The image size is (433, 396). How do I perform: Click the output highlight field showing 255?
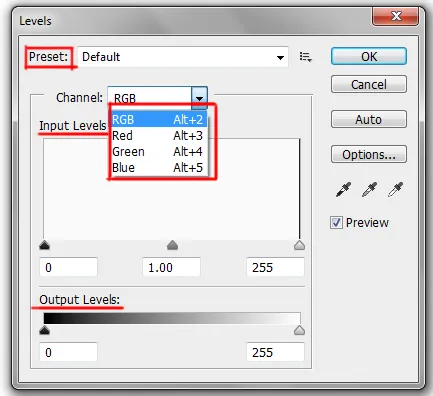click(x=275, y=352)
